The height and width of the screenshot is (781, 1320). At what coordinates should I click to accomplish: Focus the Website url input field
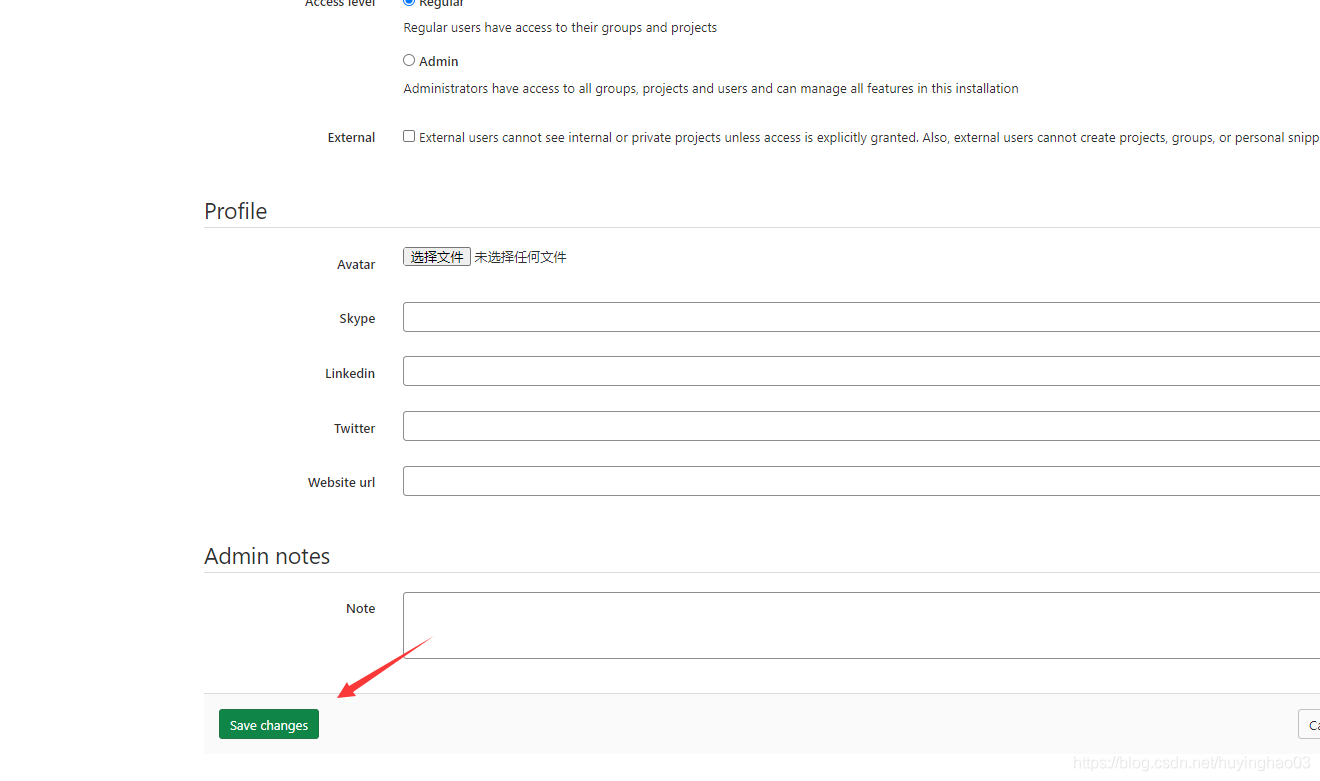click(861, 481)
